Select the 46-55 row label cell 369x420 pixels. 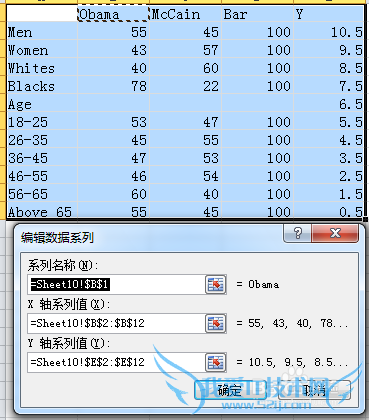coord(42,176)
